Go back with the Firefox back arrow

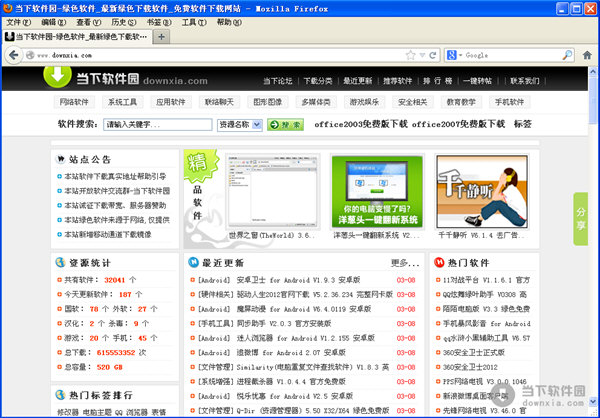(13, 55)
